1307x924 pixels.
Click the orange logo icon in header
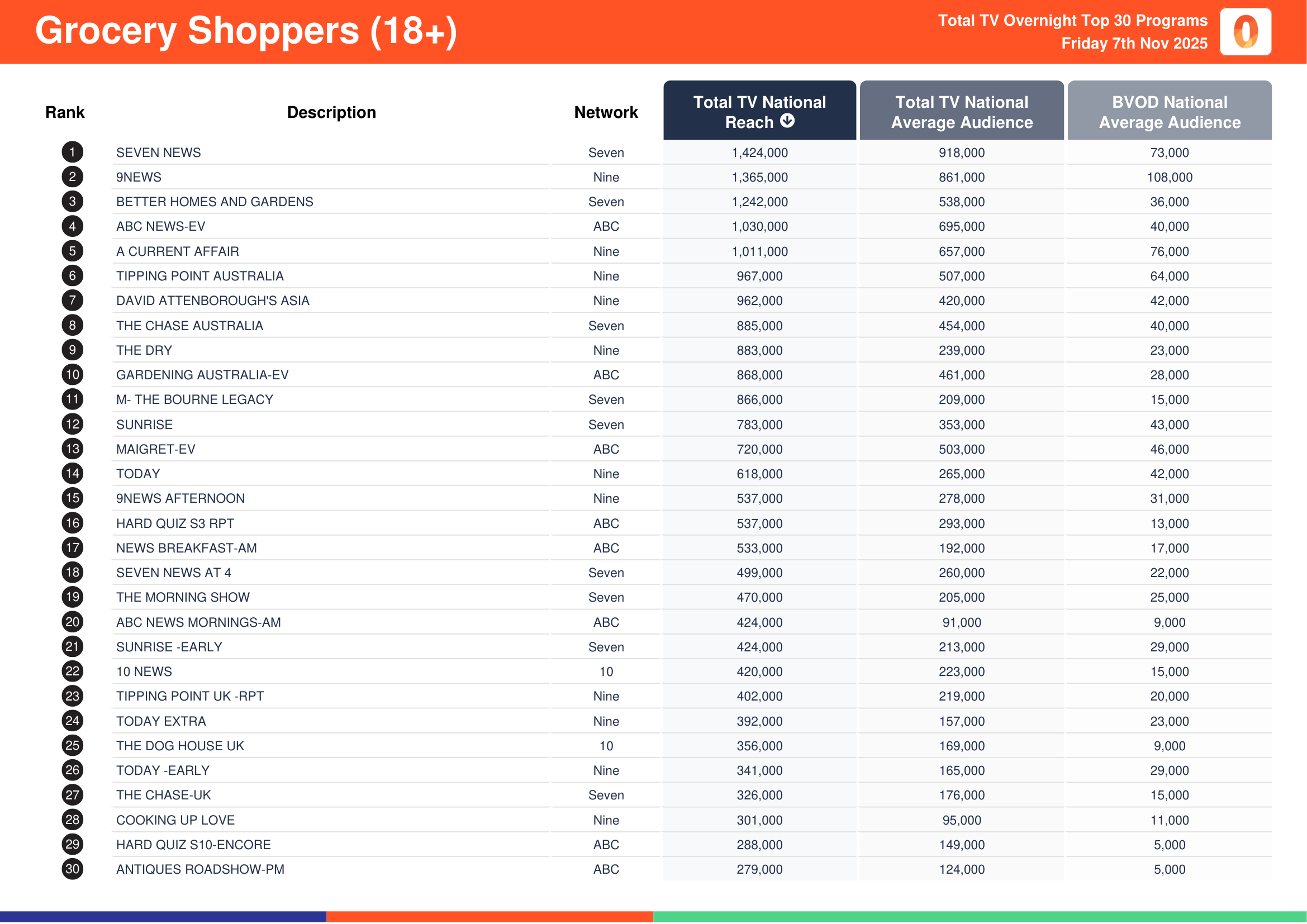[x=1245, y=32]
